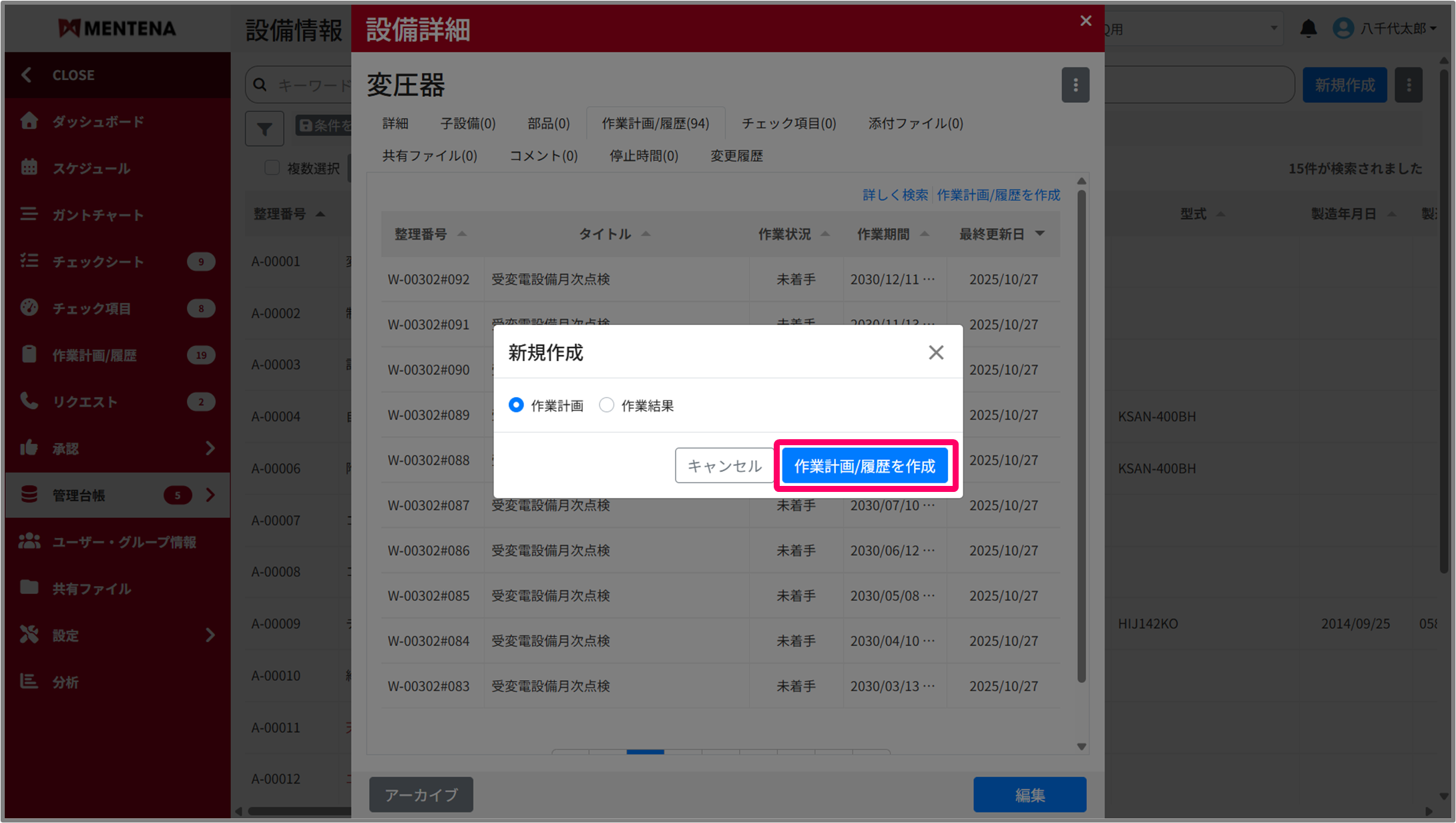Open the Schedule calendar icon
This screenshot has height=823, width=1456.
click(x=29, y=168)
